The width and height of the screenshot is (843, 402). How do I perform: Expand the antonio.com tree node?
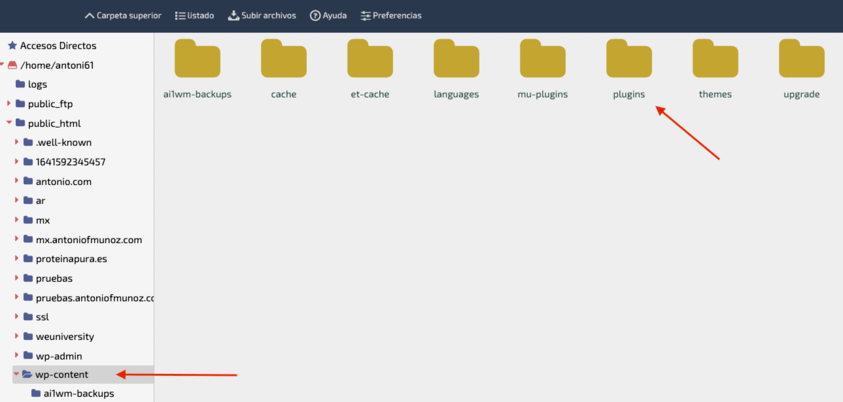pos(16,181)
